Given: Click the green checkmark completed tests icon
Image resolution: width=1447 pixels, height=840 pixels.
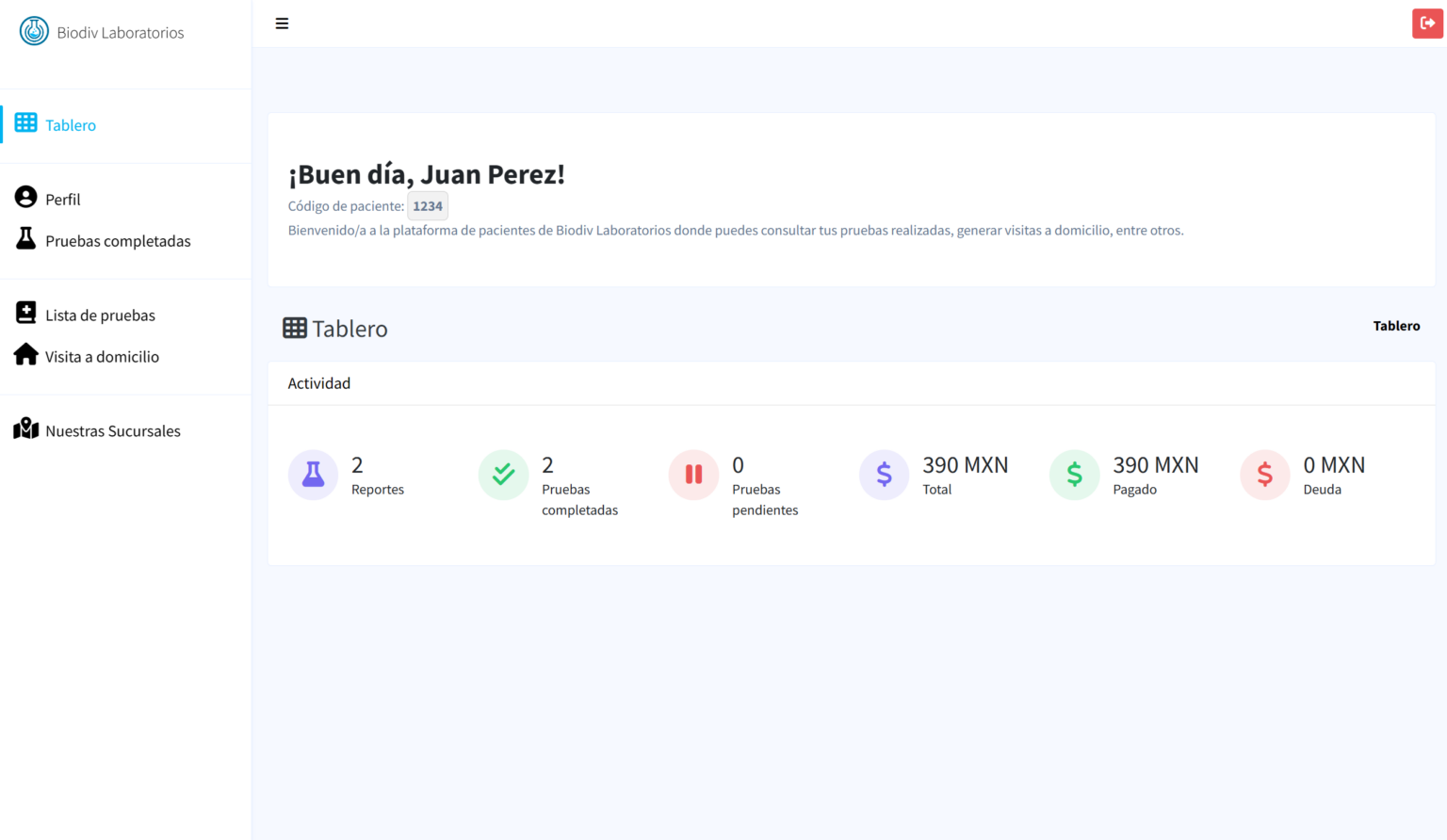Looking at the screenshot, I should (503, 475).
